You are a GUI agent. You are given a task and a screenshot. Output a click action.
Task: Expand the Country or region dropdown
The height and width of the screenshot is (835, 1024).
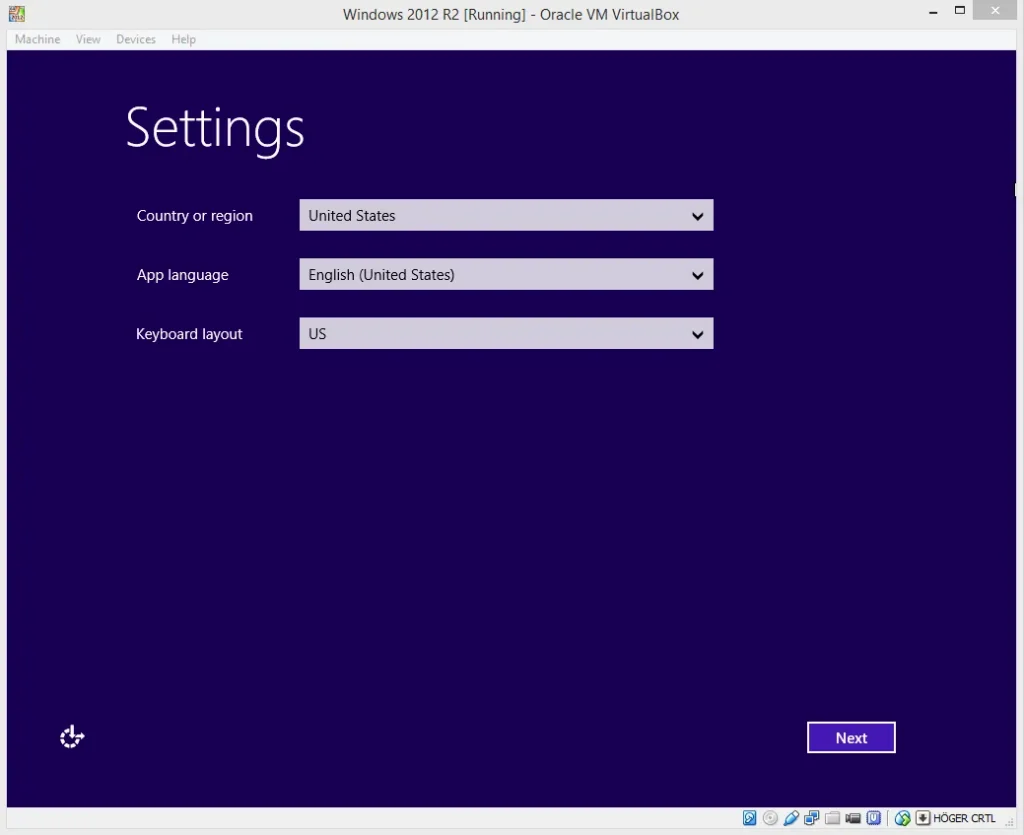tap(506, 215)
